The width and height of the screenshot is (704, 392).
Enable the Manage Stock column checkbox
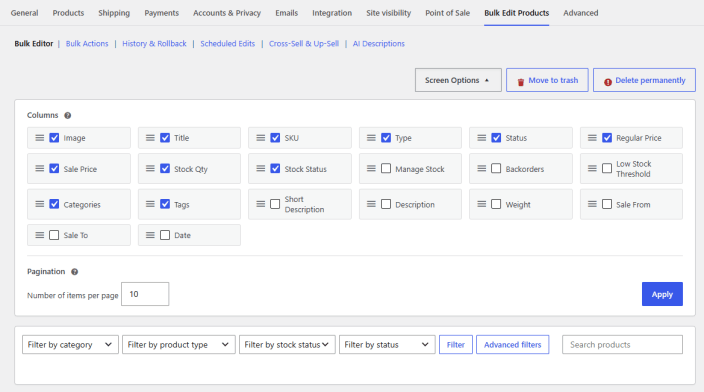coord(386,168)
